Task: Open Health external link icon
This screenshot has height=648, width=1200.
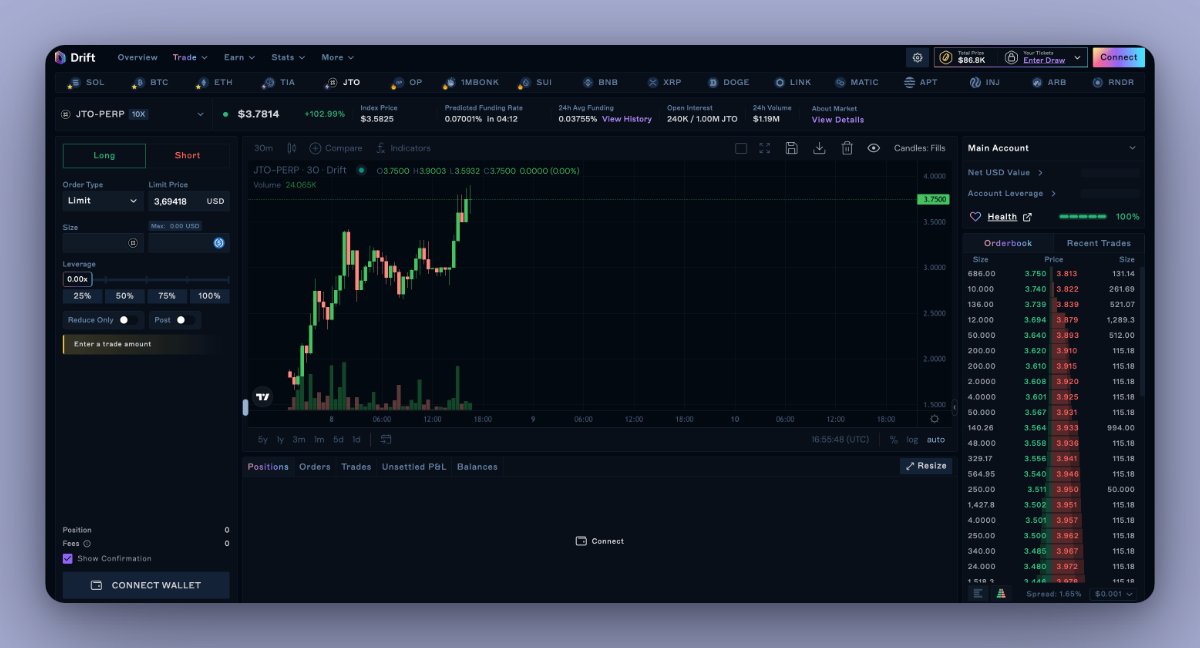Action: point(1027,217)
